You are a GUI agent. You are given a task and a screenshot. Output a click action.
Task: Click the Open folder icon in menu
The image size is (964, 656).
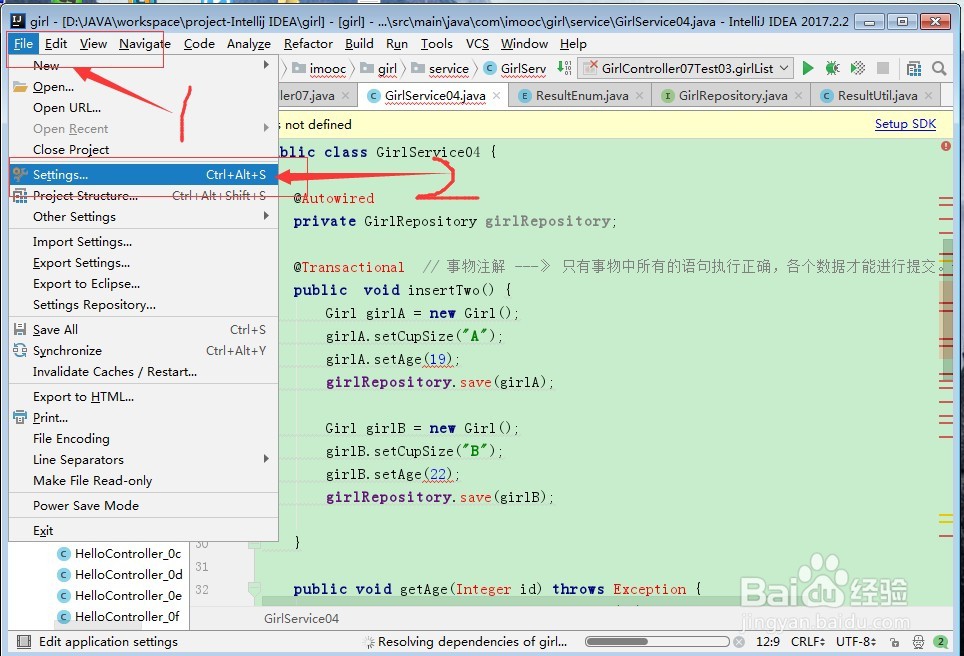coord(20,87)
